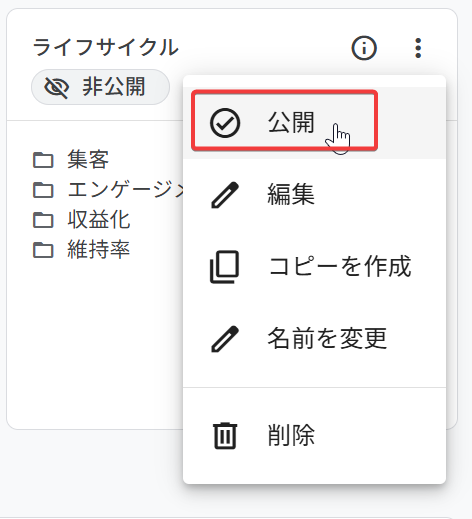The width and height of the screenshot is (472, 519).
Task: Click the folder icon beside 収益化
Action: (x=43, y=220)
